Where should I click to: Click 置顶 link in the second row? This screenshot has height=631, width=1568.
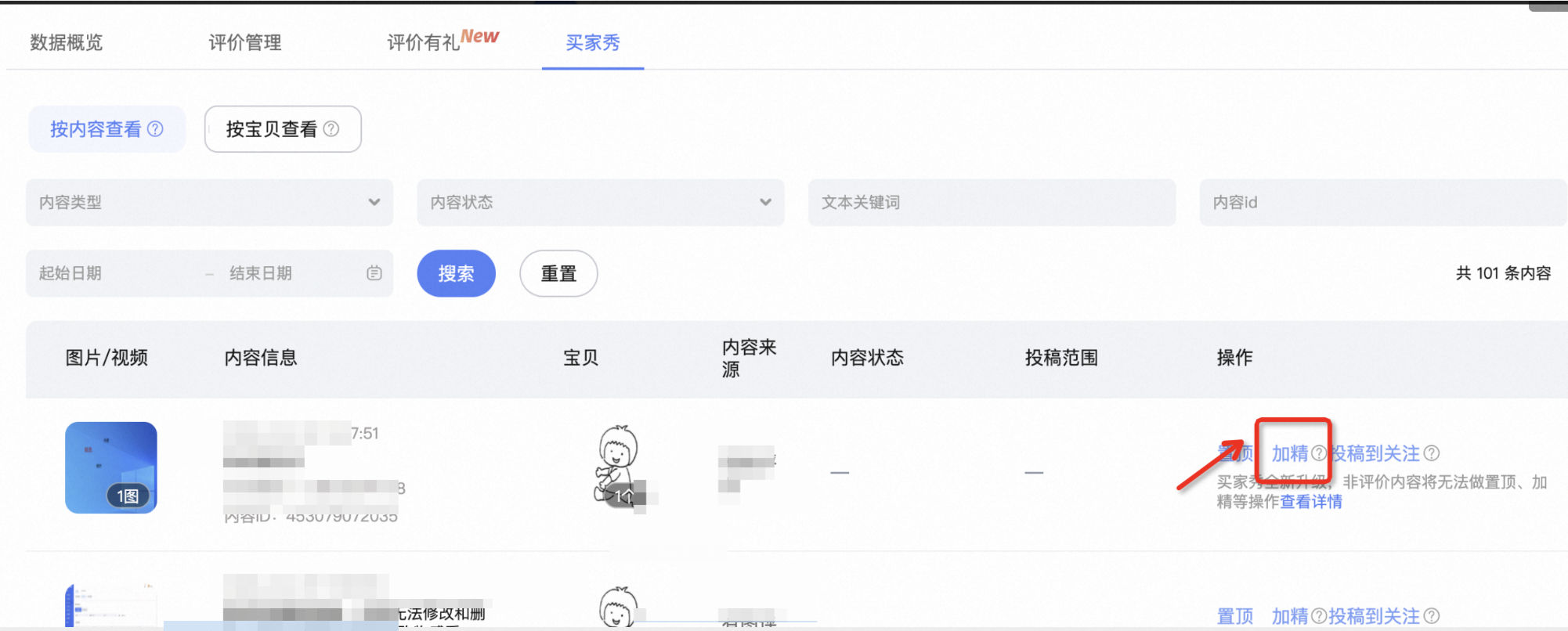(x=1235, y=616)
